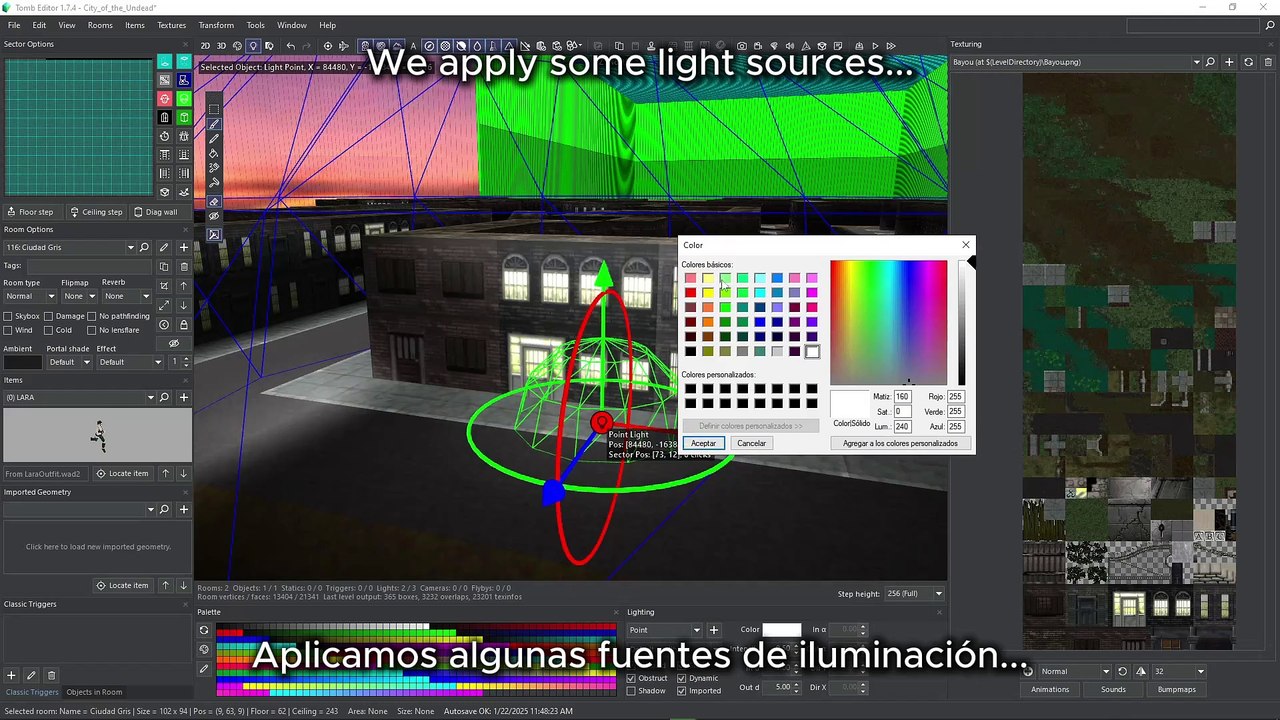This screenshot has height=720, width=1280.
Task: Open the Room type dropdown set to Normal
Action: coord(30,296)
